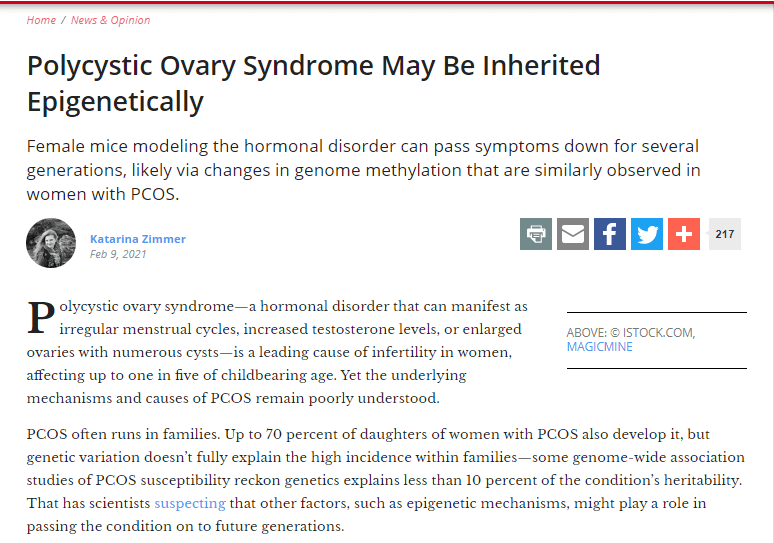Share the article on Twitter
774x543 pixels.
point(647,234)
